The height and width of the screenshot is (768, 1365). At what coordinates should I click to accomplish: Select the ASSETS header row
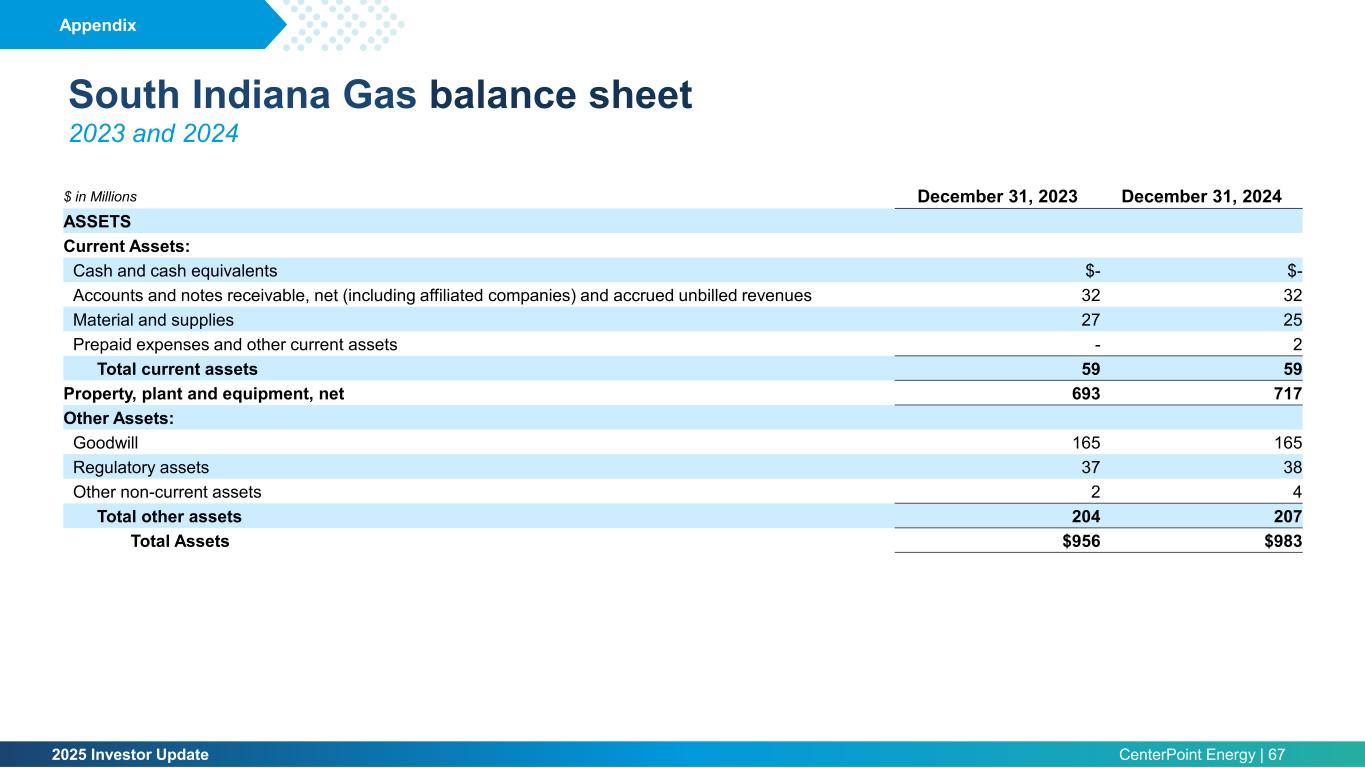683,221
